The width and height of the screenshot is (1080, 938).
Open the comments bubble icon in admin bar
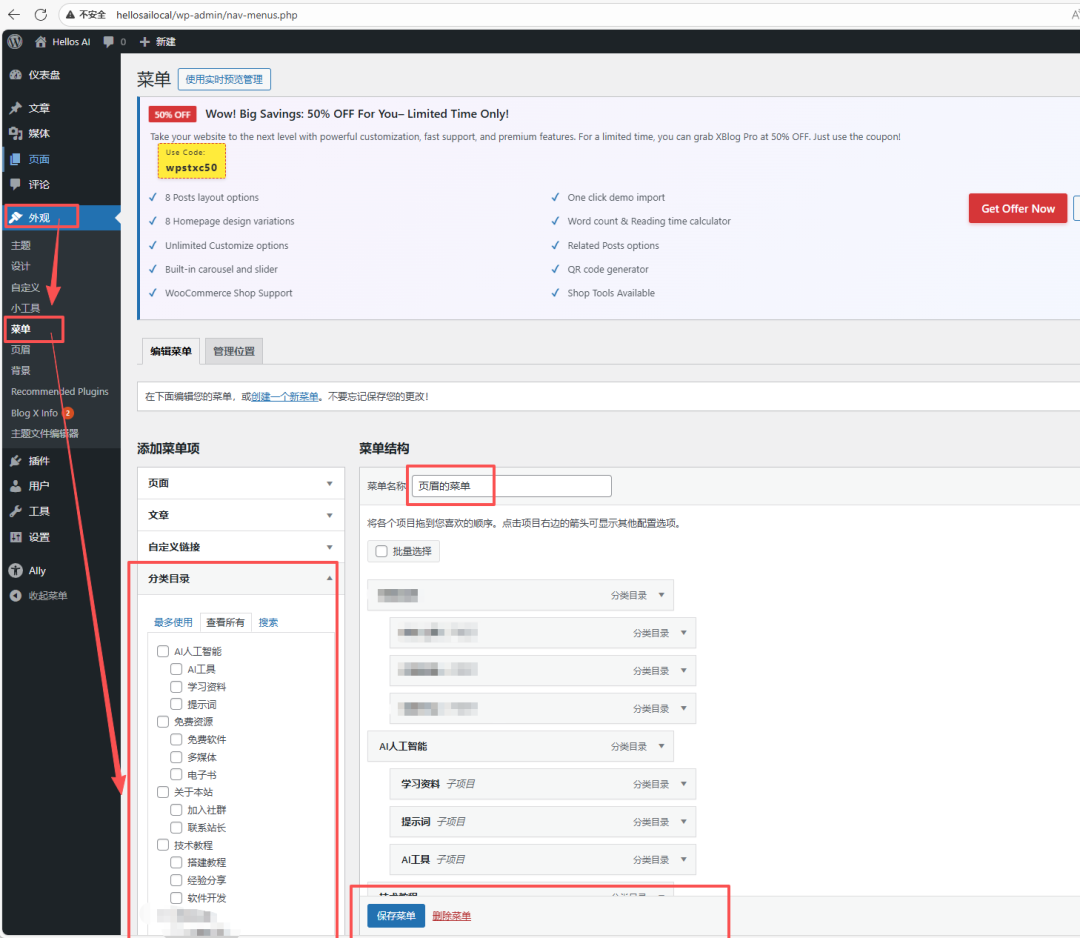109,42
